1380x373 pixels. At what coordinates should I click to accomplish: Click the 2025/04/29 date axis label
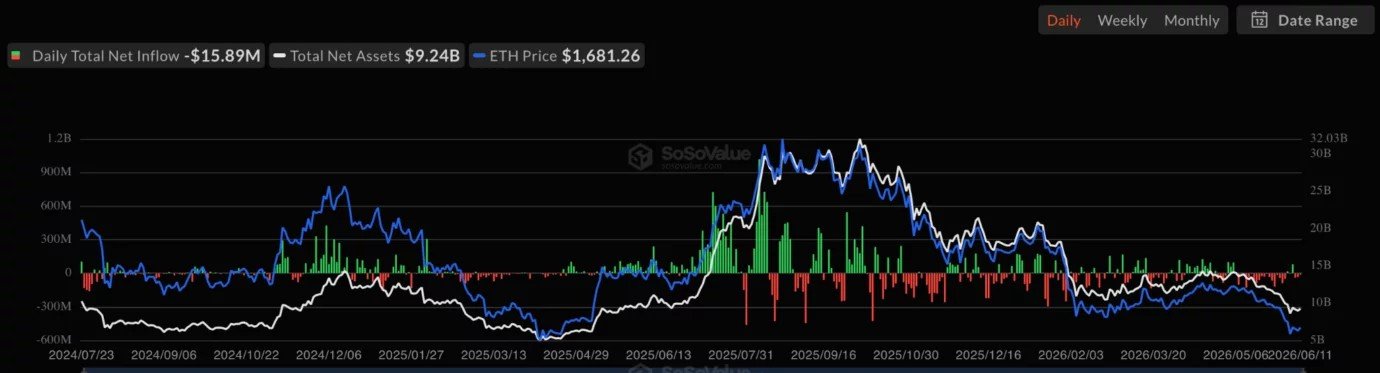pyautogui.click(x=576, y=354)
